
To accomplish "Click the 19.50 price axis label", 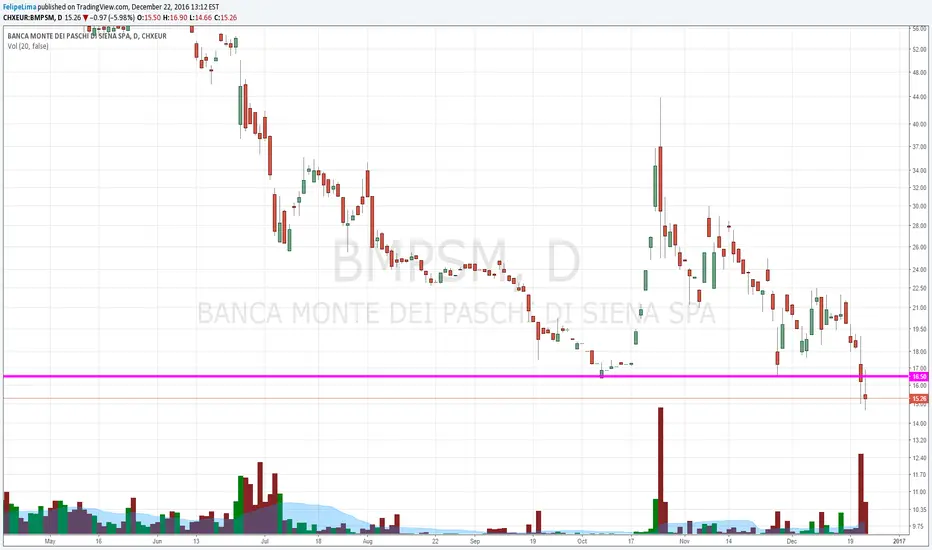I will [x=919, y=329].
